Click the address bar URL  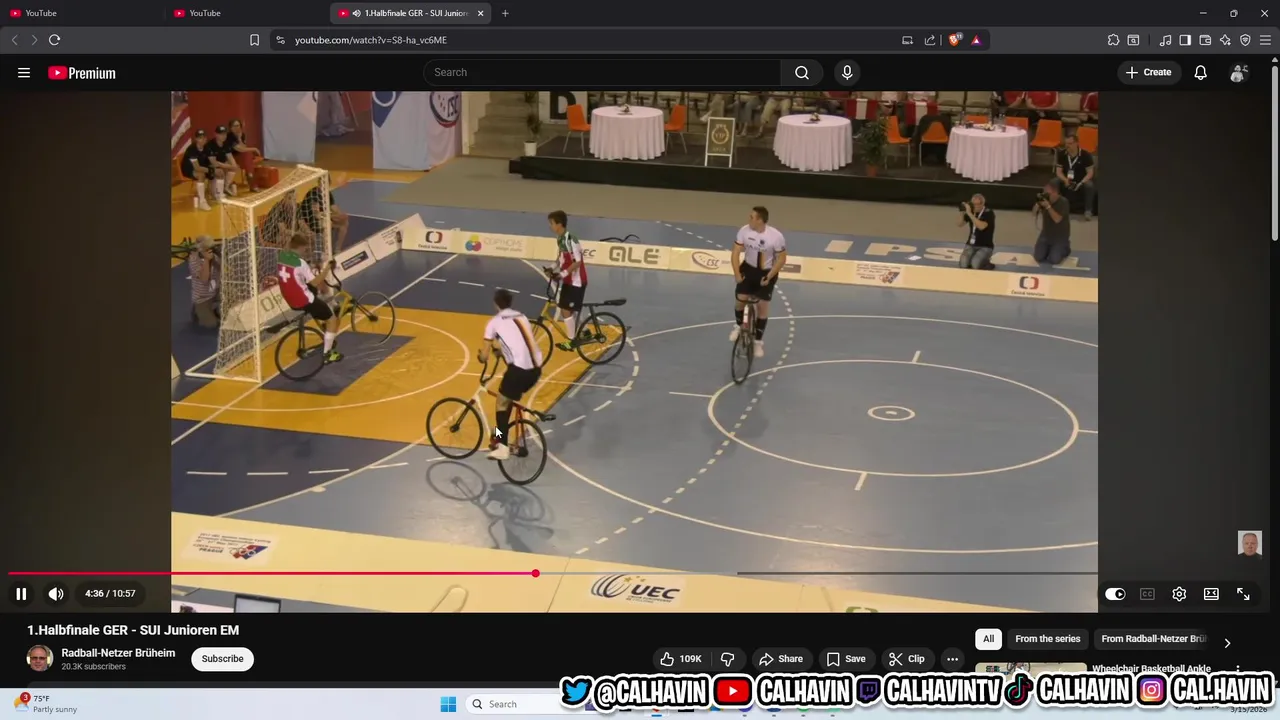pyautogui.click(x=371, y=40)
